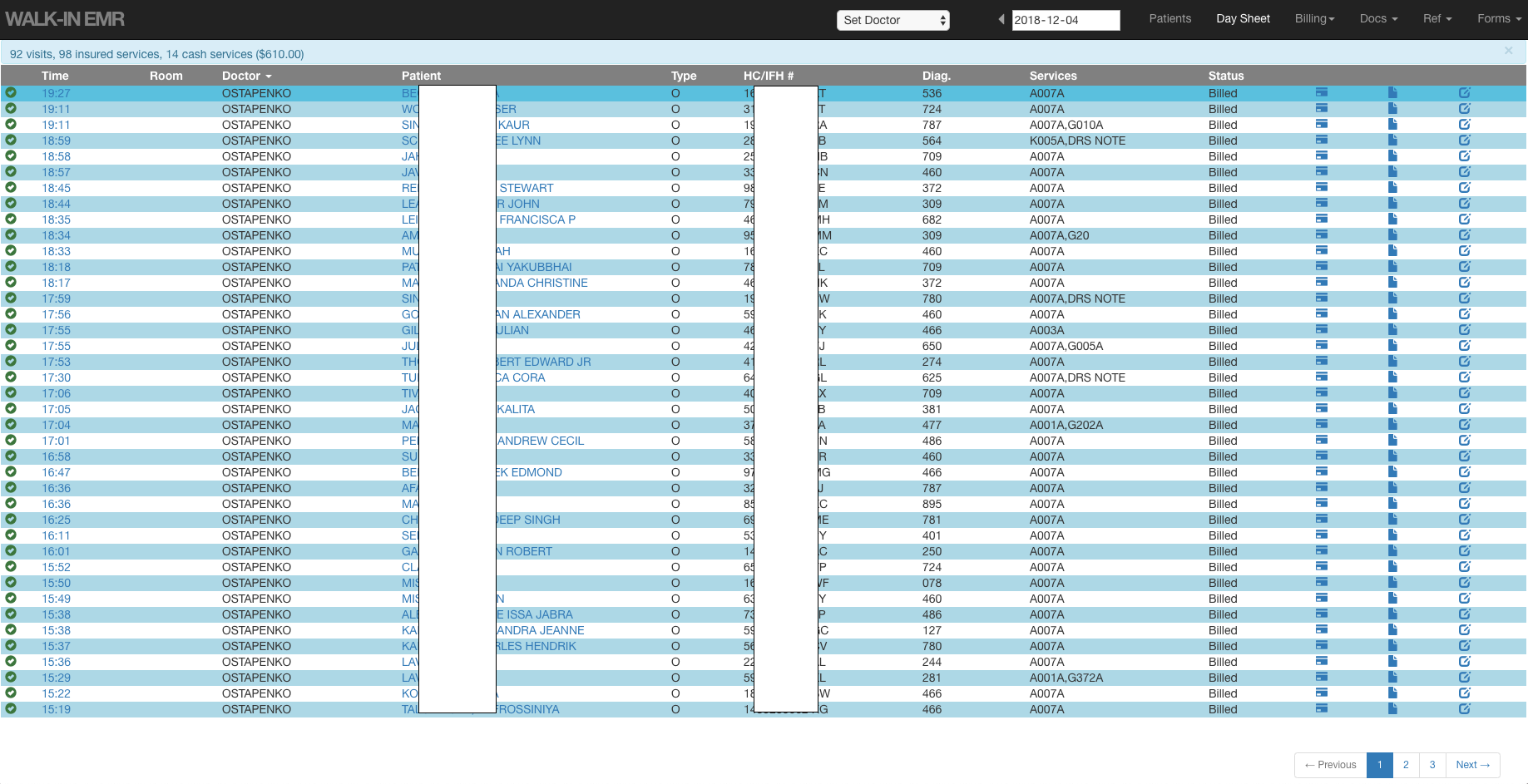This screenshot has height=784, width=1528.
Task: Open the 19:27 visit time link
Action: click(56, 93)
